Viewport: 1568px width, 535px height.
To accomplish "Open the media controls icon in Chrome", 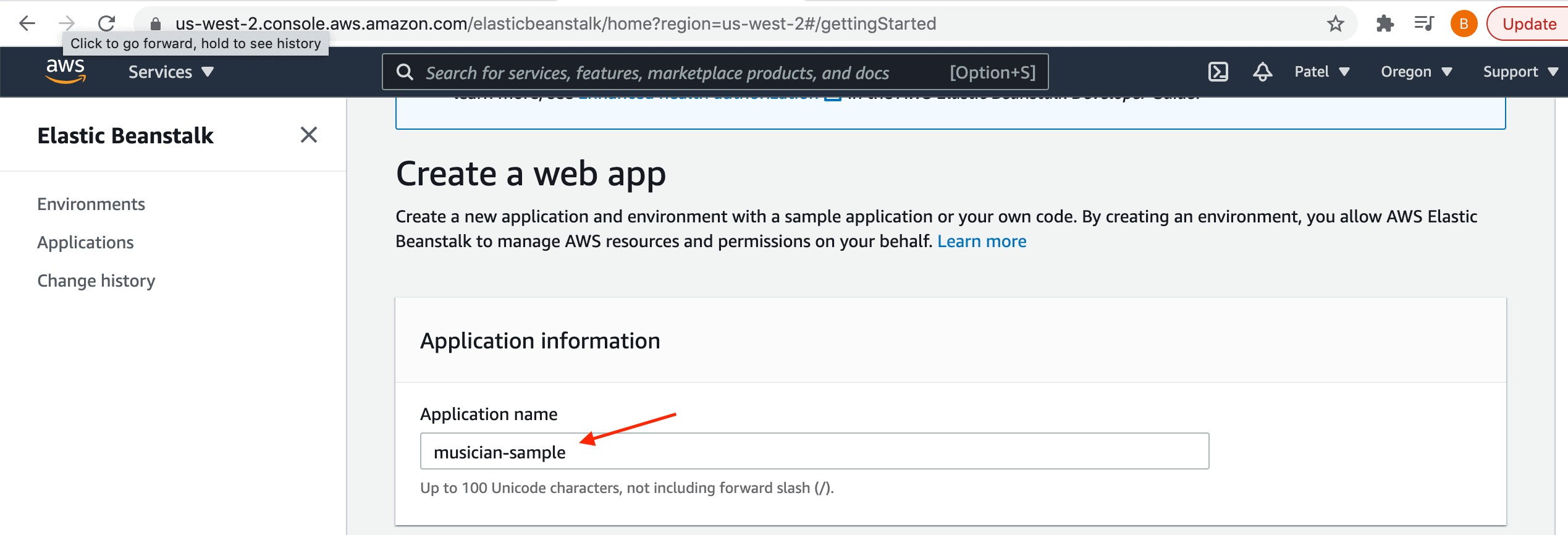I will pyautogui.click(x=1424, y=24).
